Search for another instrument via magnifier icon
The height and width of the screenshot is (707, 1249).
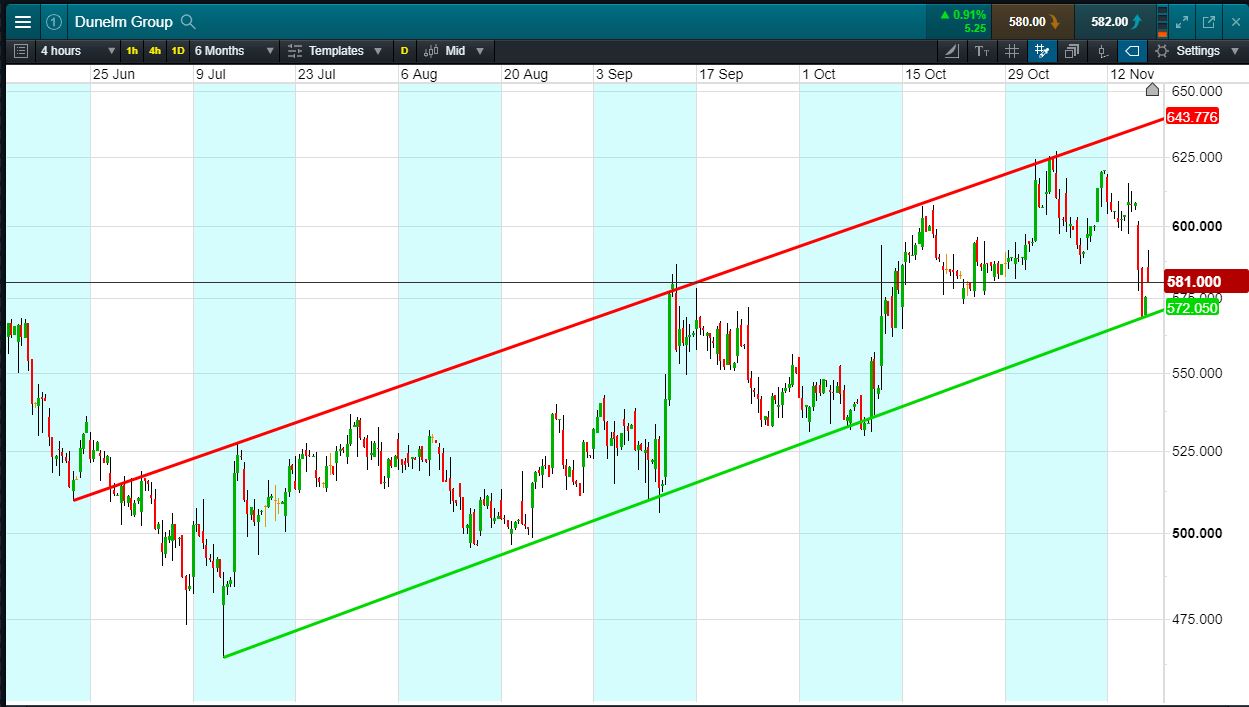click(188, 22)
